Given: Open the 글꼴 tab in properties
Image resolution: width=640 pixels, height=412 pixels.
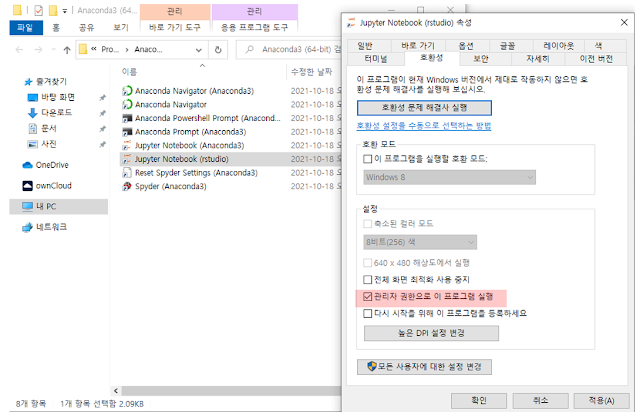Looking at the screenshot, I should [x=507, y=46].
